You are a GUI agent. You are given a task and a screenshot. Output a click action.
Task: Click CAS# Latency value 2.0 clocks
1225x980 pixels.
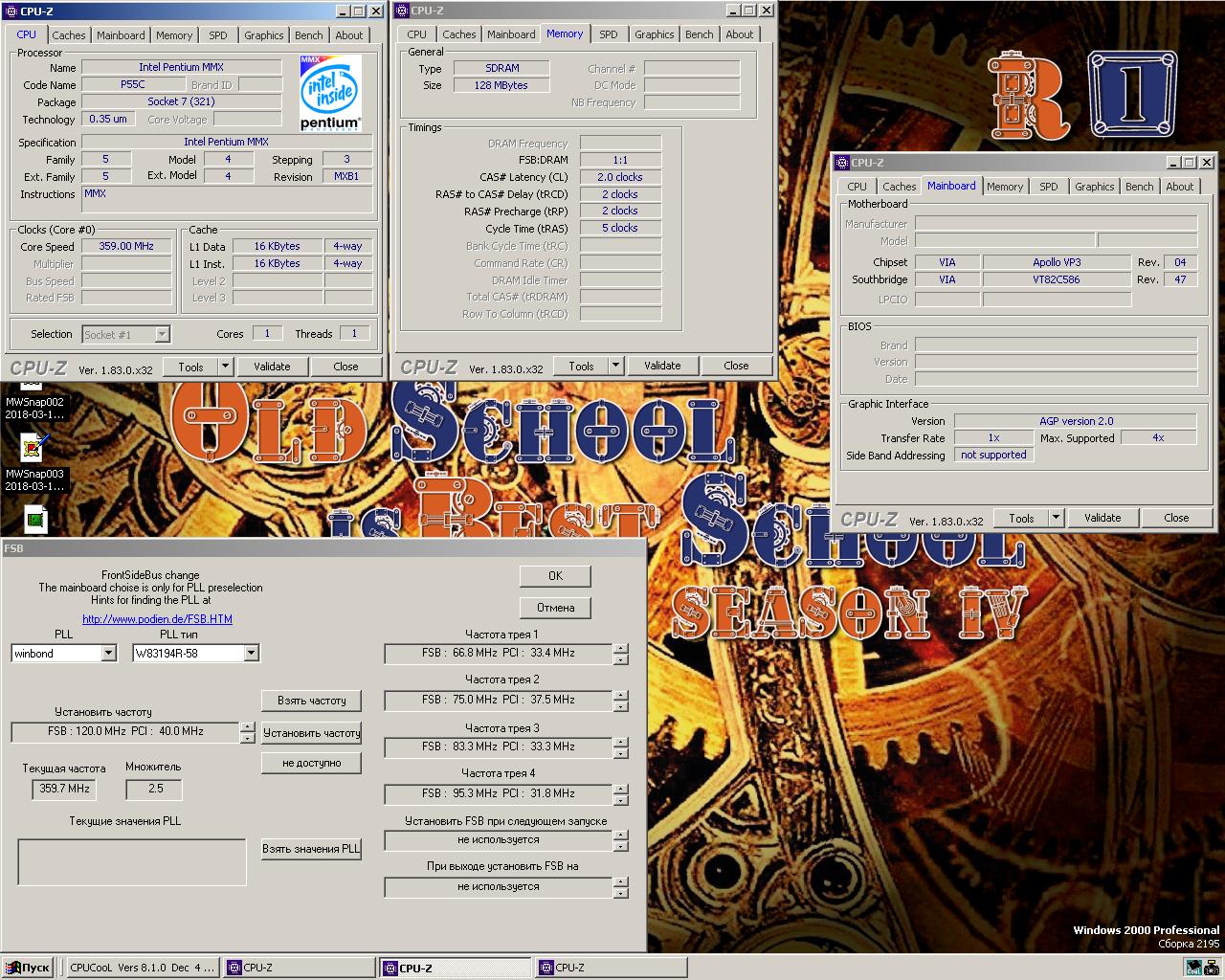(x=620, y=178)
